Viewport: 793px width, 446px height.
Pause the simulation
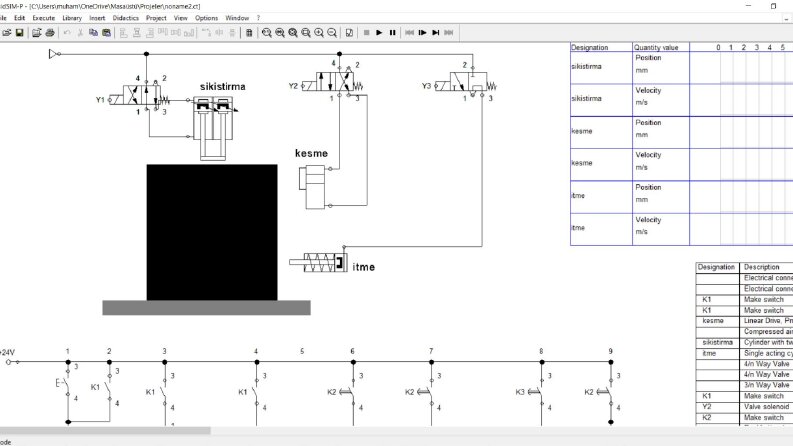click(x=392, y=32)
